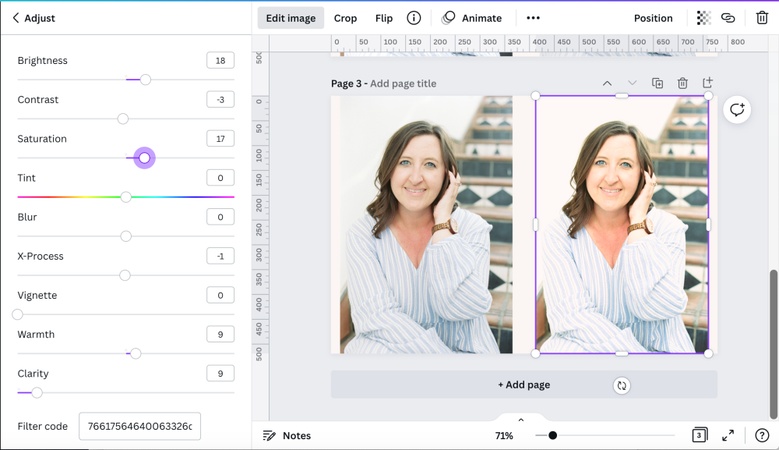Open the Flip option
The height and width of the screenshot is (450, 779).
tap(384, 18)
